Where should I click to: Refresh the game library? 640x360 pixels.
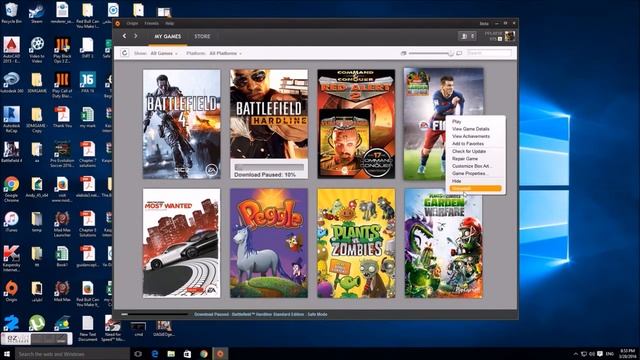click(x=124, y=53)
